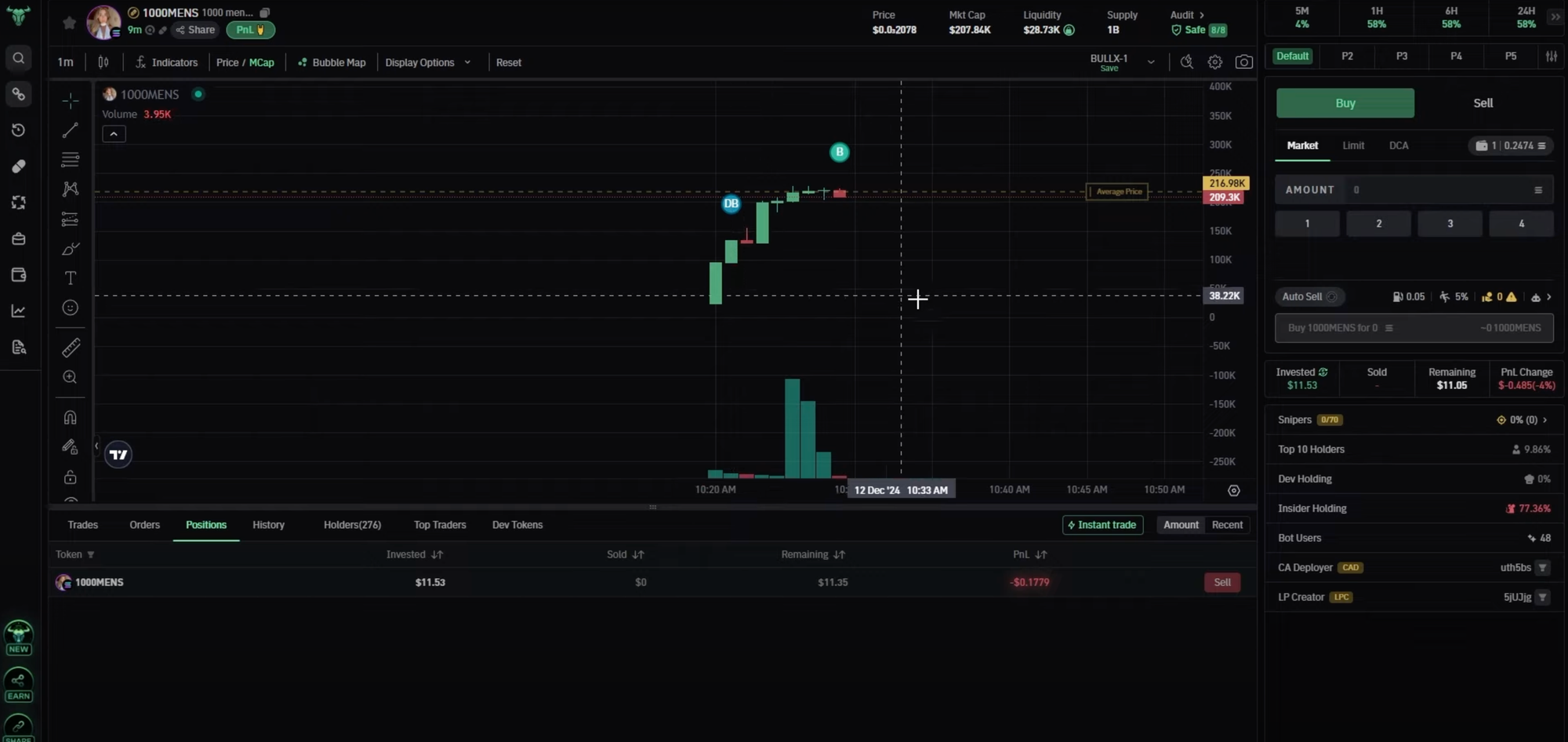Switch the trades feed to Recent
Image resolution: width=1568 pixels, height=742 pixels.
[x=1227, y=525]
